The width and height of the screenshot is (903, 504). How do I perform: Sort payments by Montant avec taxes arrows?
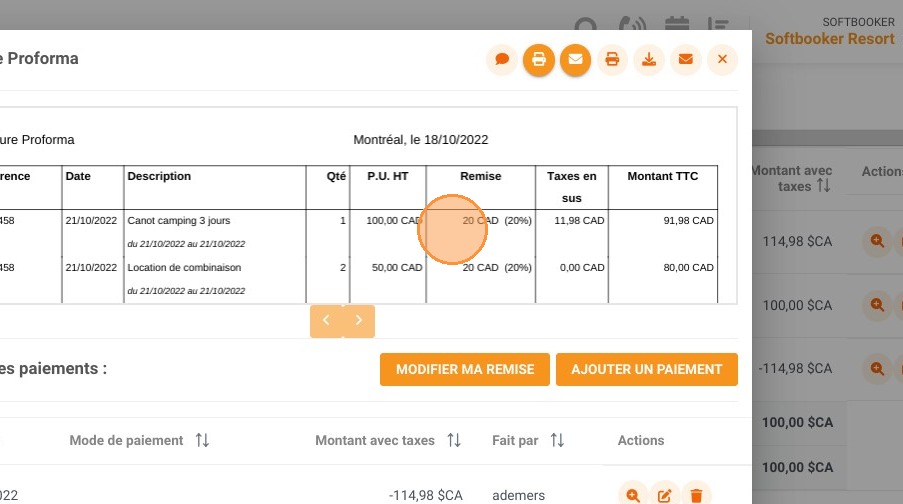[x=454, y=441]
